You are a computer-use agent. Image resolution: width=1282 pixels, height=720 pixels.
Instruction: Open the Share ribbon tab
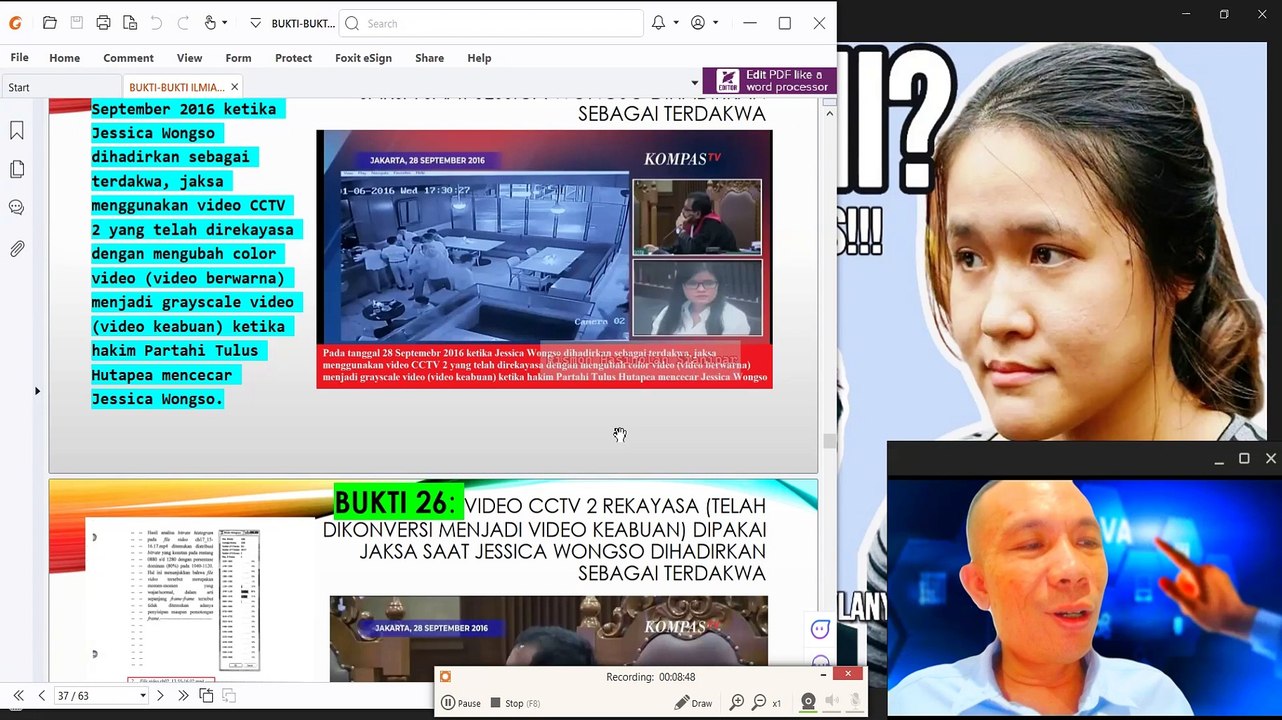429,58
